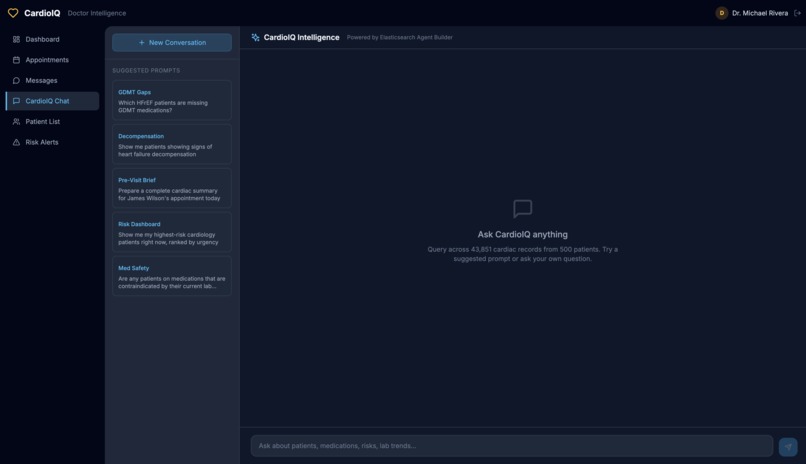The width and height of the screenshot is (806, 464).
Task: Focus the Ask about patients input field
Action: (x=511, y=446)
